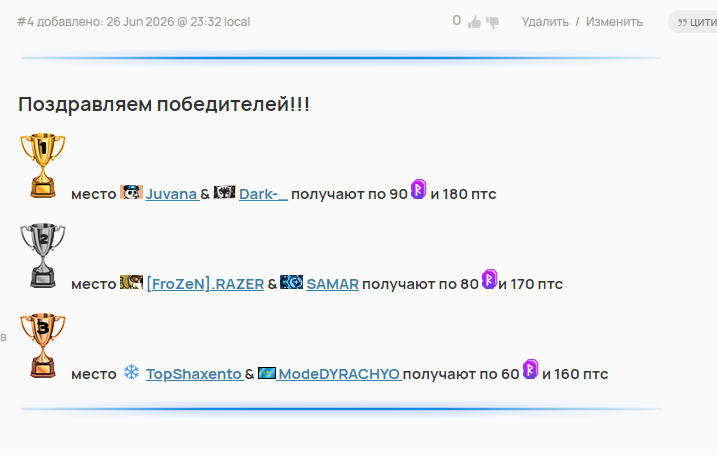Click purple coin icon after 80
Viewport: 717px width, 455px height.
pyautogui.click(x=489, y=279)
